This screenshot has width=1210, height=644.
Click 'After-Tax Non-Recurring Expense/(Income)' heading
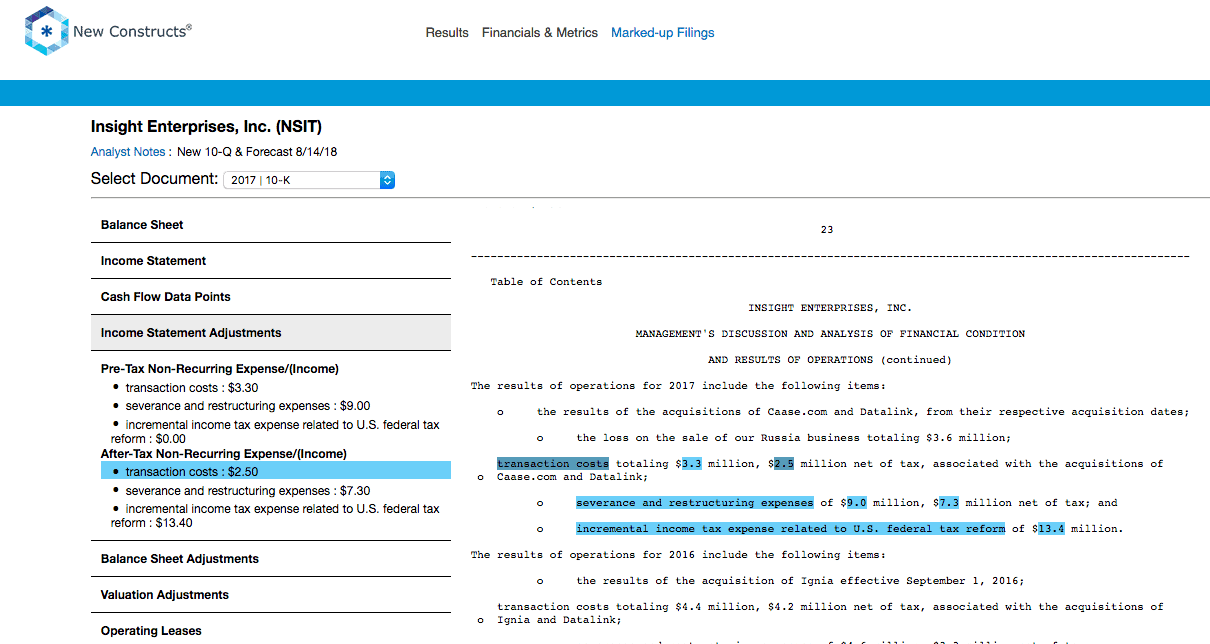(x=224, y=454)
